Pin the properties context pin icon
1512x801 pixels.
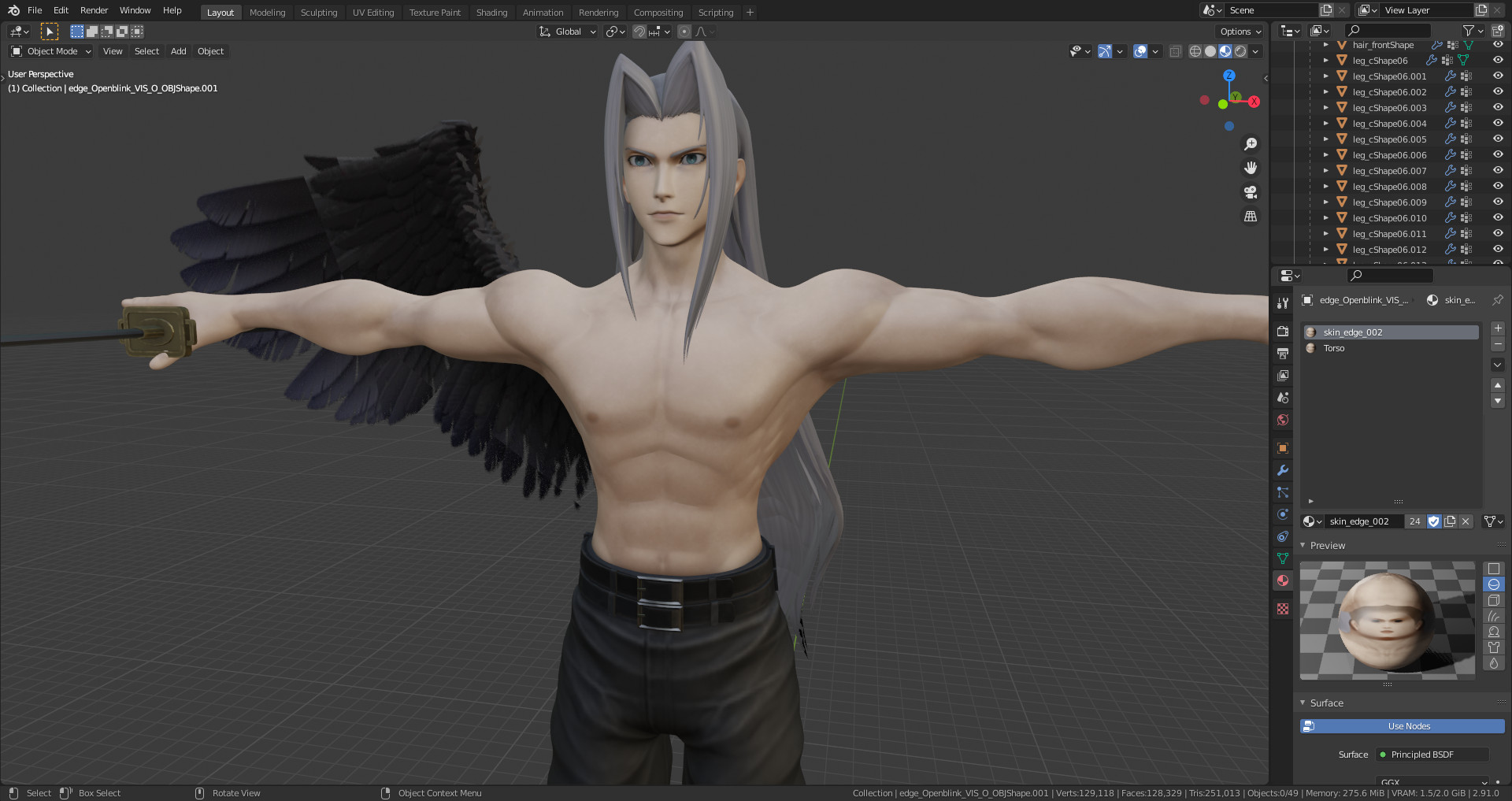[1497, 300]
